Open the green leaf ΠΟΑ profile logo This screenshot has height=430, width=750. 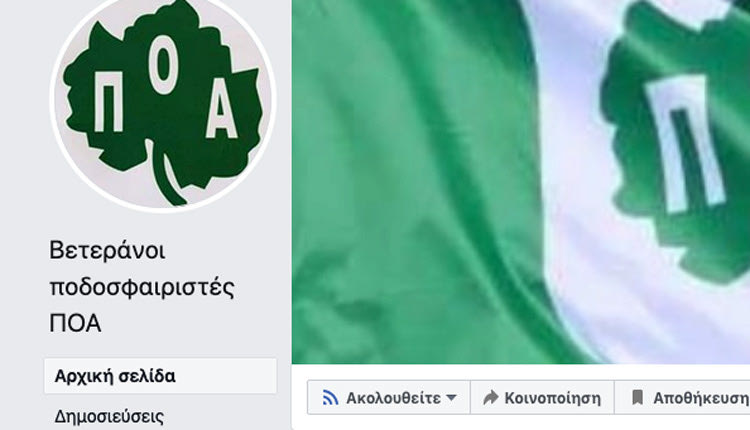tap(163, 102)
